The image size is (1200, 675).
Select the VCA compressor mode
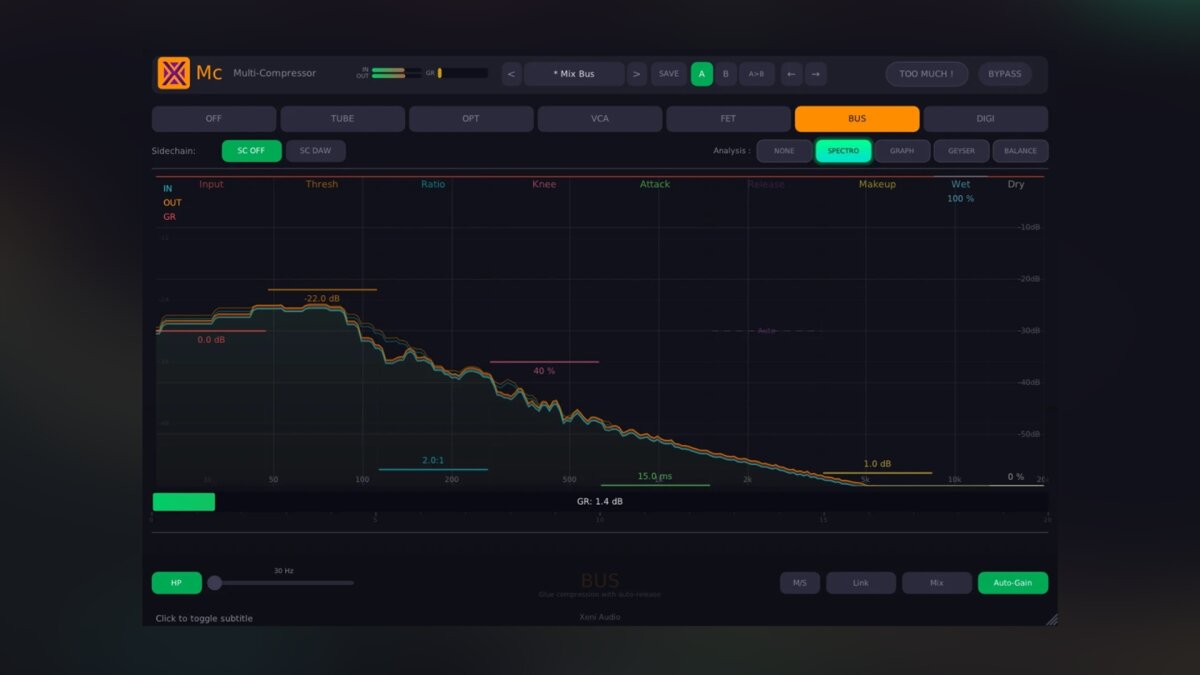(600, 119)
